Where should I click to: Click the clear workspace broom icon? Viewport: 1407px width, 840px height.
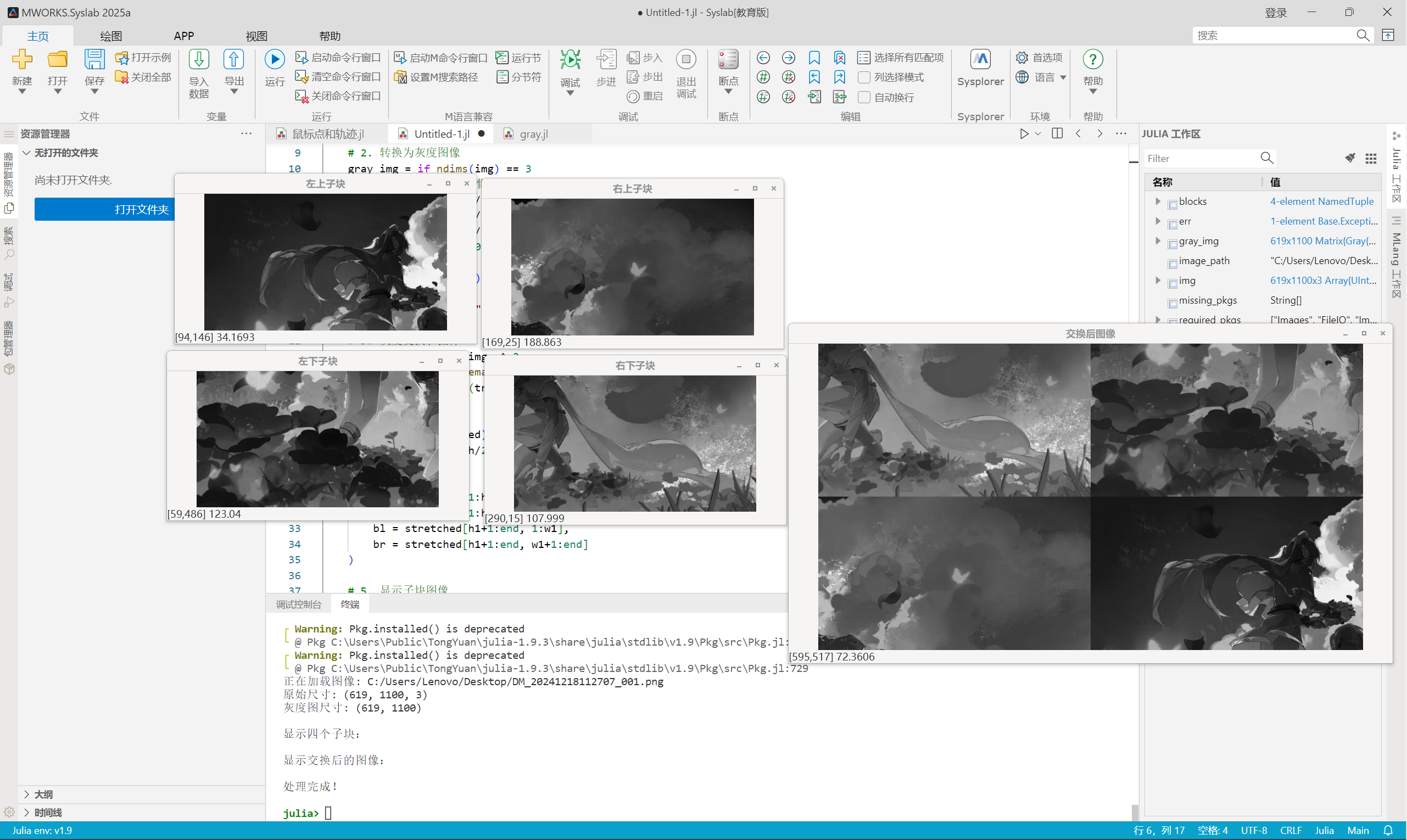(x=1350, y=158)
